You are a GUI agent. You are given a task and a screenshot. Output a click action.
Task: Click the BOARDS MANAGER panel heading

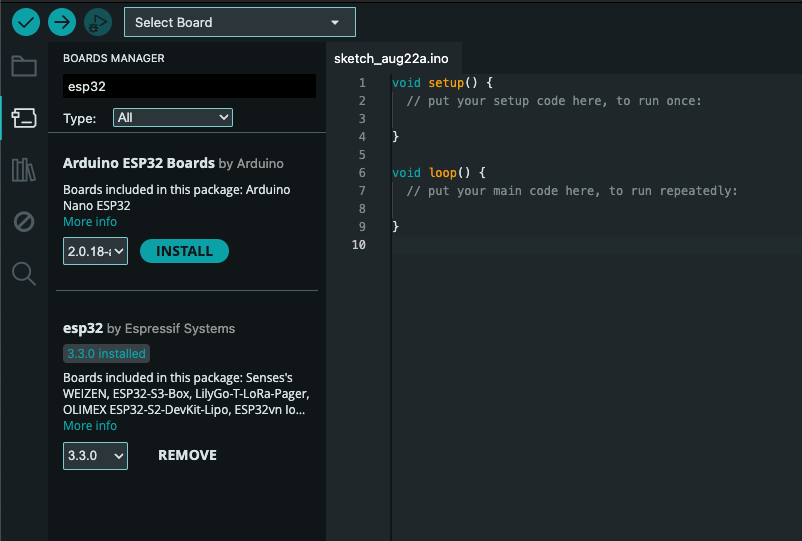[114, 58]
